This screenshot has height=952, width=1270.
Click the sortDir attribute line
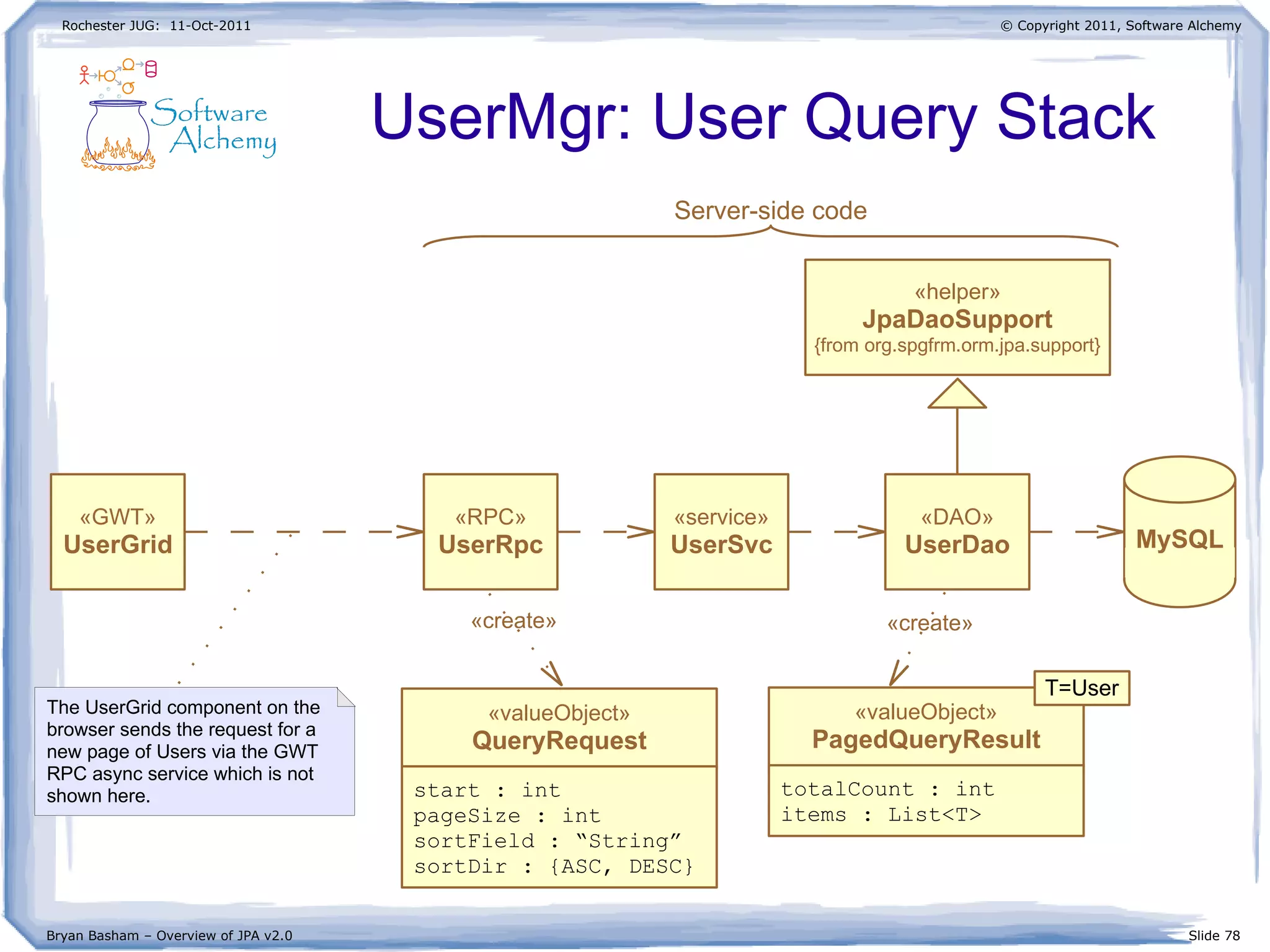[x=553, y=866]
